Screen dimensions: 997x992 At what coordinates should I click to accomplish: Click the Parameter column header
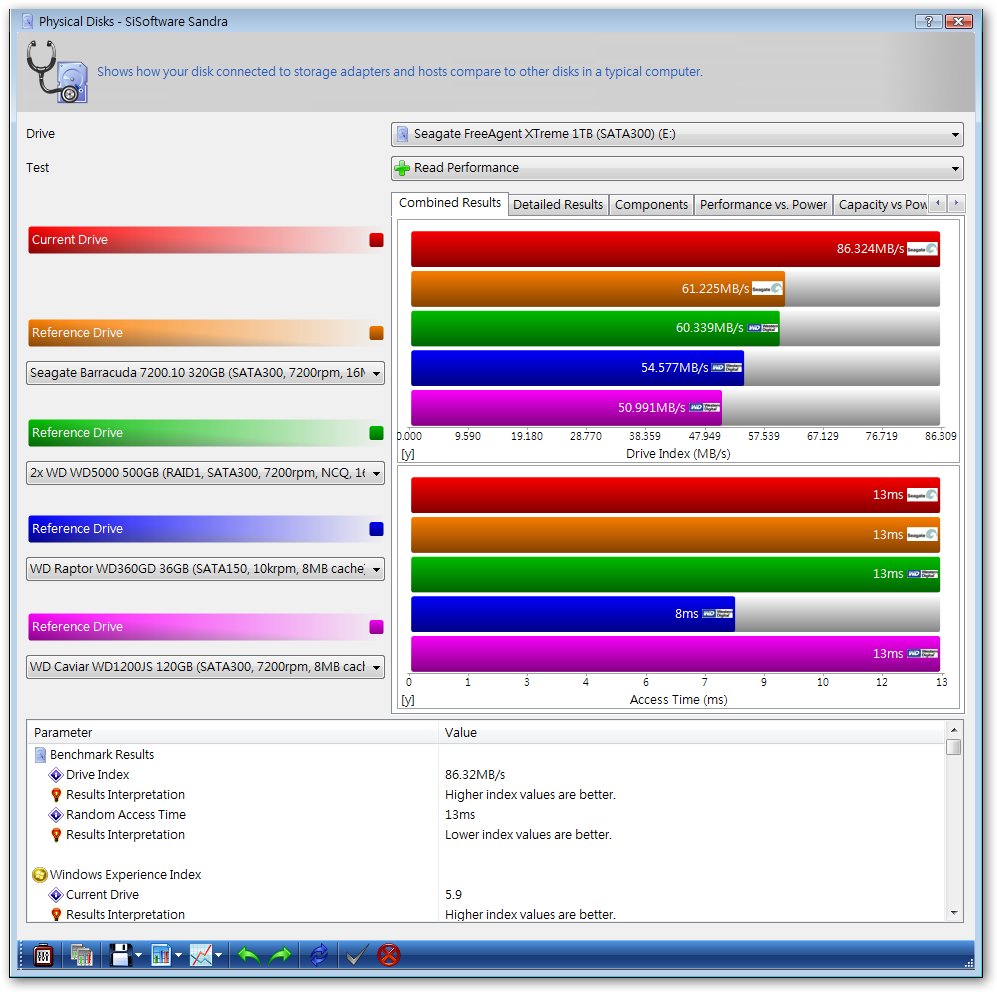233,733
